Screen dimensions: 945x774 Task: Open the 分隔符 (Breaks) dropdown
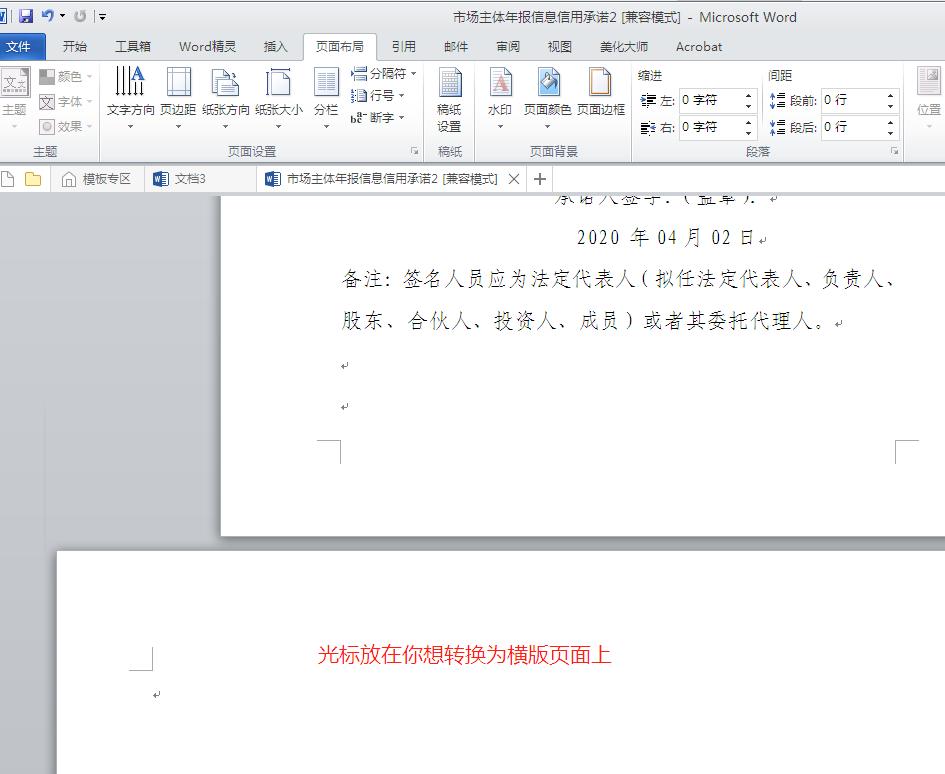tap(380, 73)
